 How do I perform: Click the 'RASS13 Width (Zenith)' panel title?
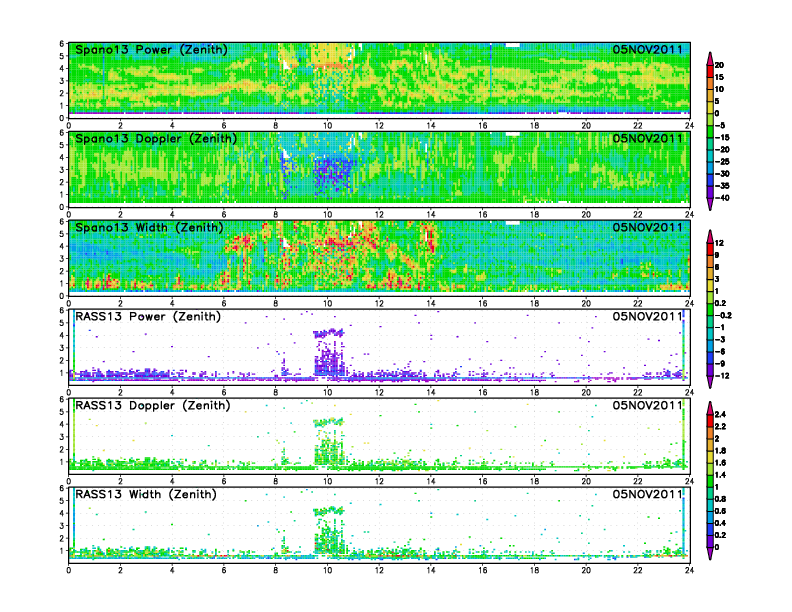coord(145,494)
